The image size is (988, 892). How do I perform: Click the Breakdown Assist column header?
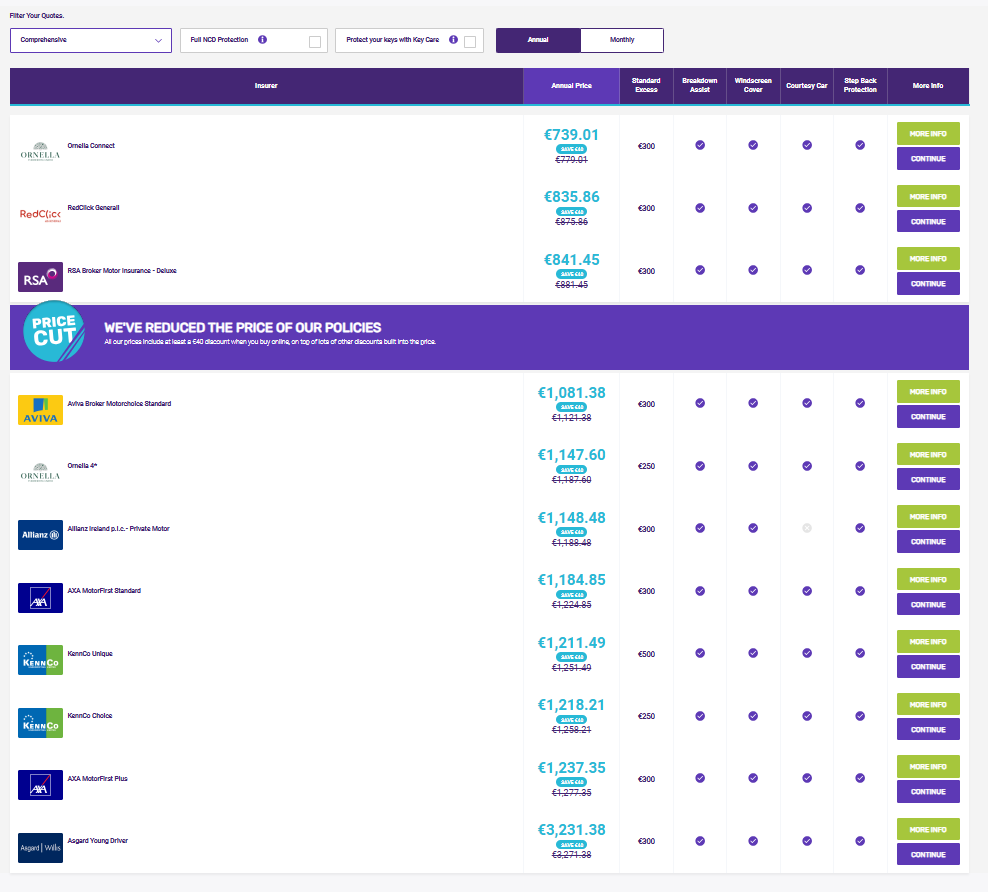point(700,86)
